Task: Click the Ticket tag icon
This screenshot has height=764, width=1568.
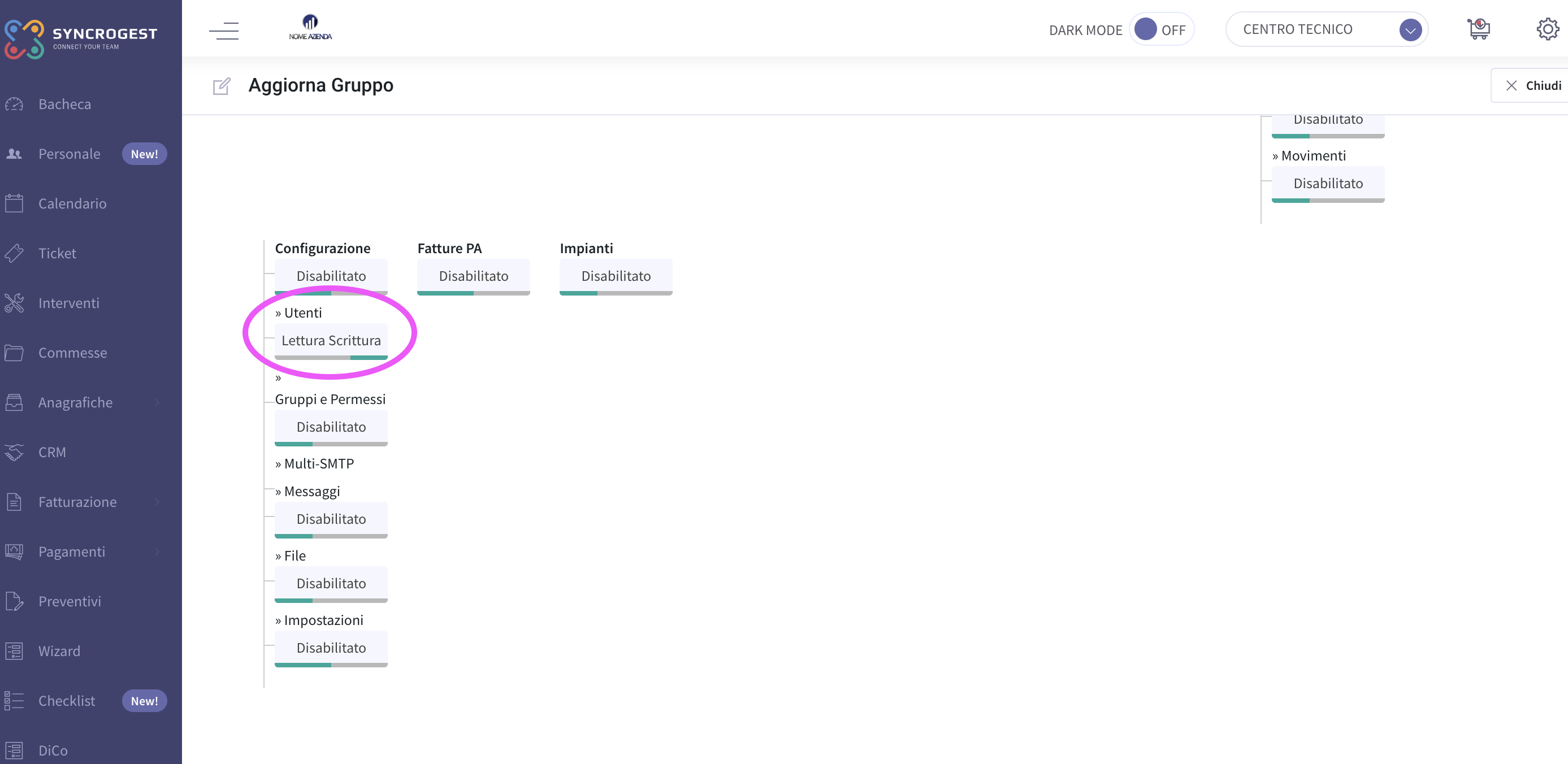Action: point(14,253)
